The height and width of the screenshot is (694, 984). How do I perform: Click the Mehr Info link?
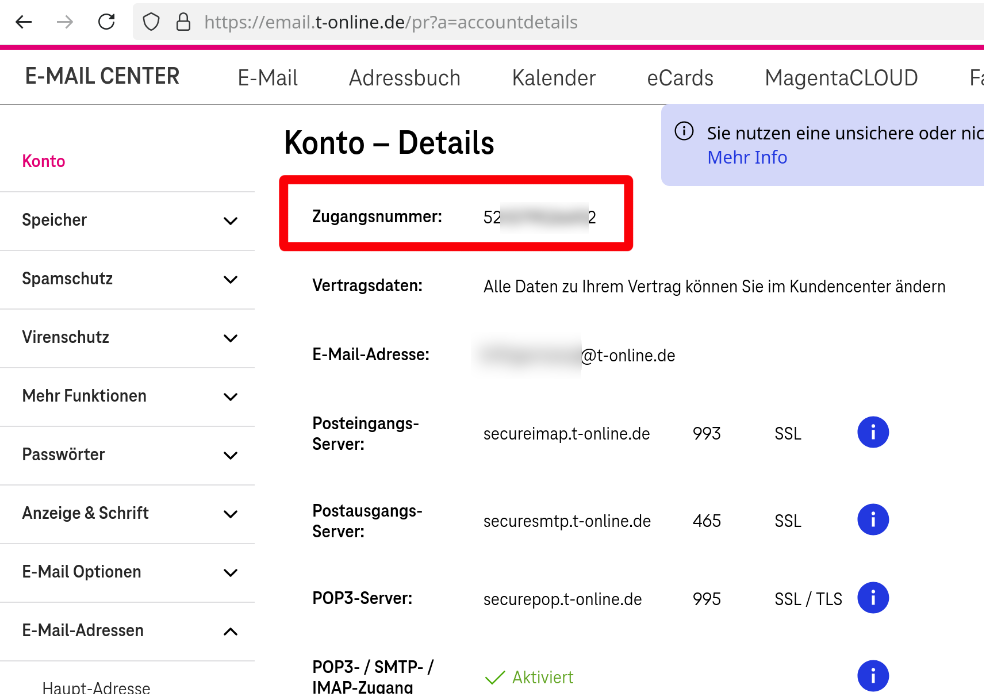tap(747, 158)
